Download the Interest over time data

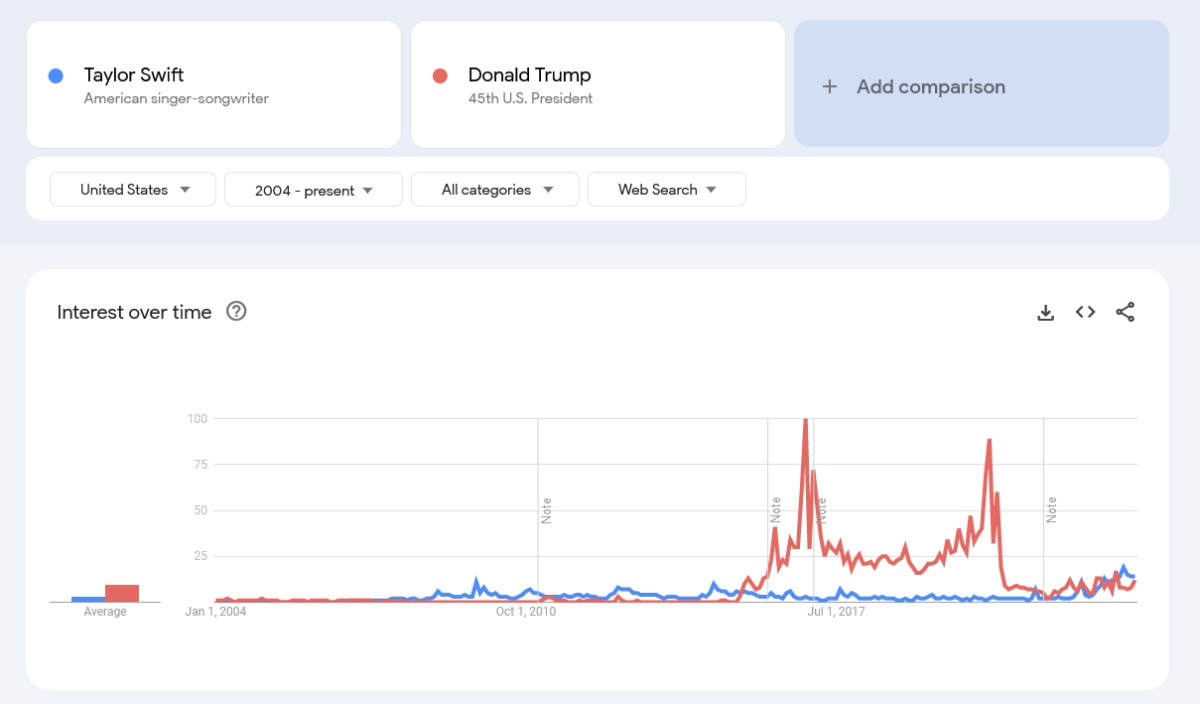tap(1046, 312)
